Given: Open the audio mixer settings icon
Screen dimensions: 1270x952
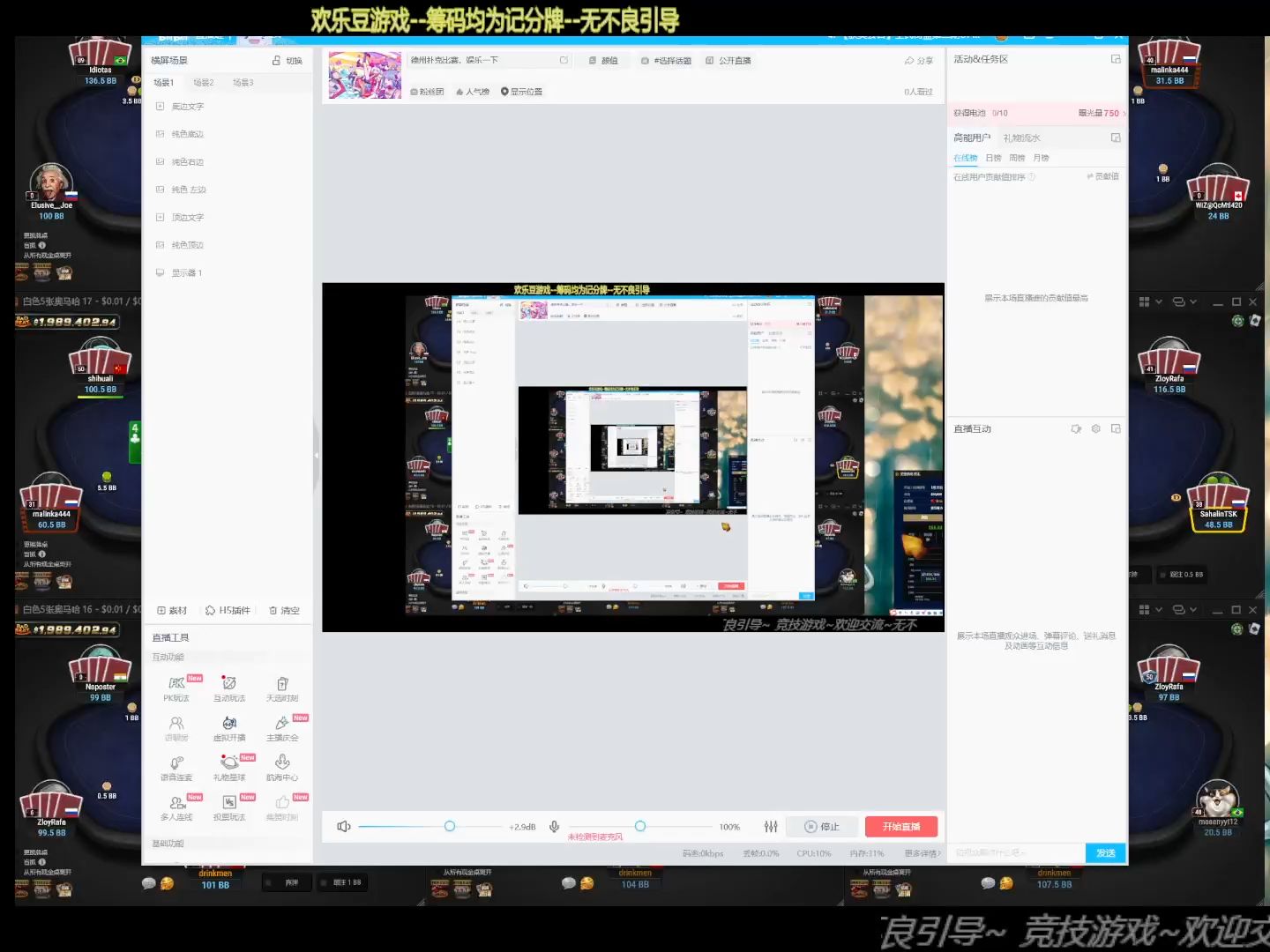Looking at the screenshot, I should tap(771, 826).
